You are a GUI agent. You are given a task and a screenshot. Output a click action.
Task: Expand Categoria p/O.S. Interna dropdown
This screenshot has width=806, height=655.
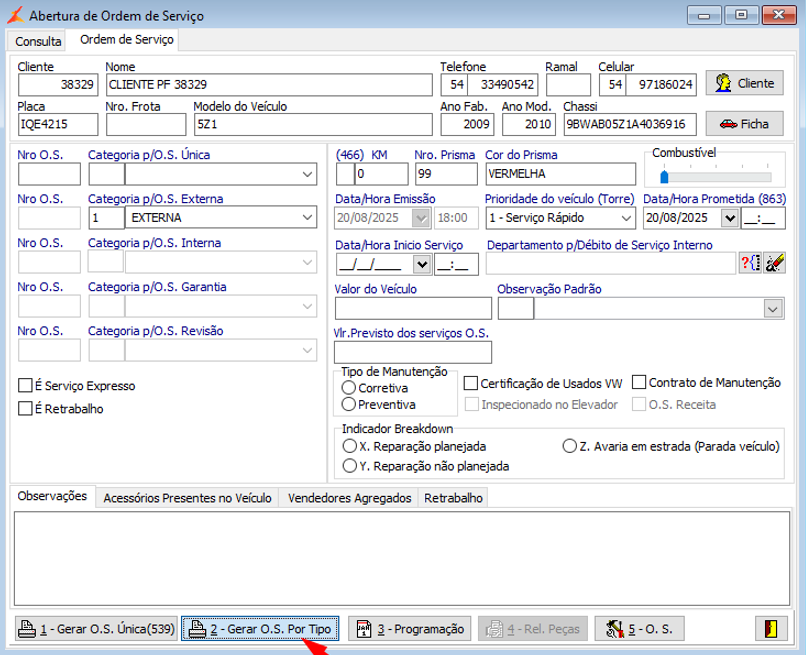(307, 262)
